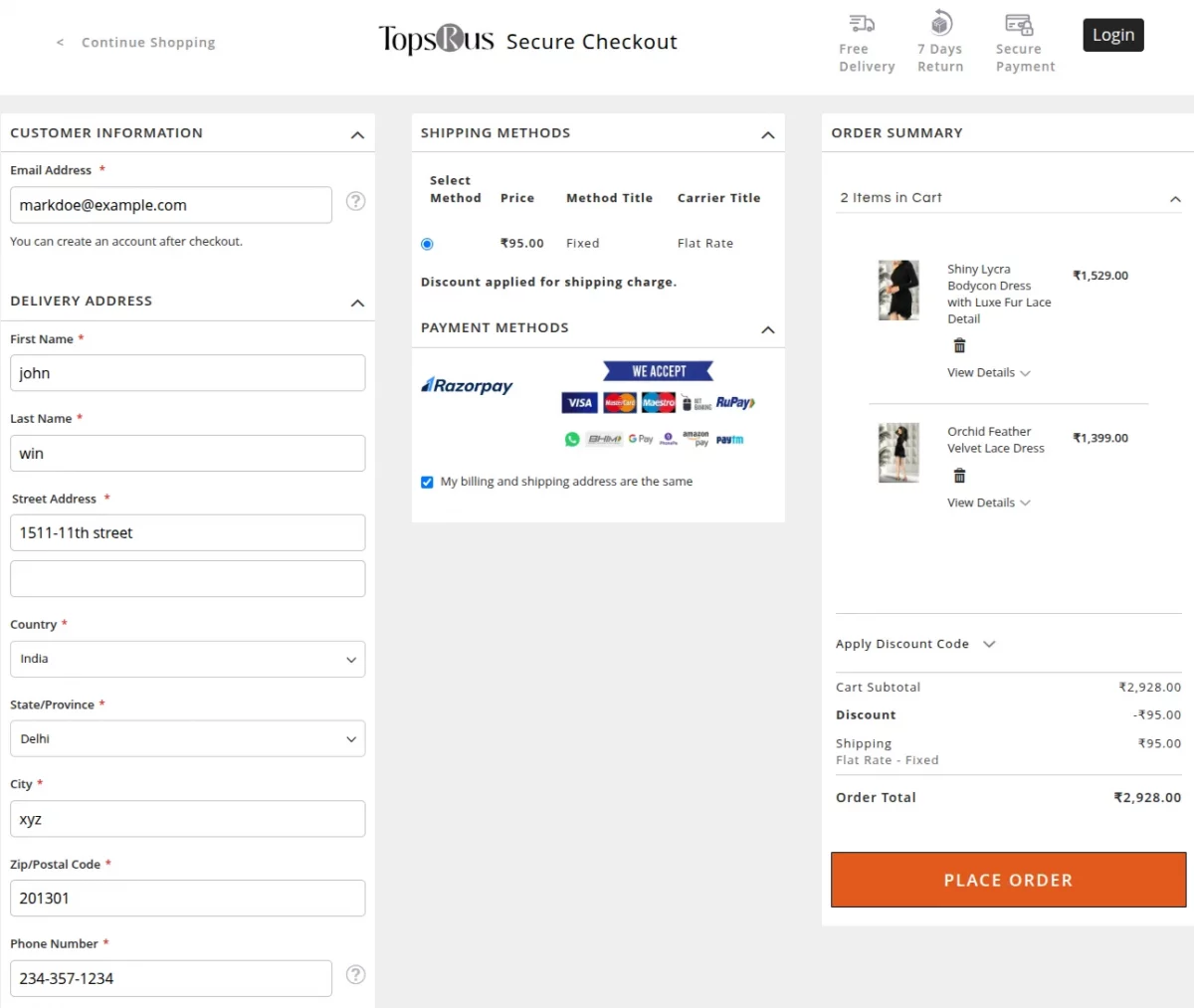Open the help icon beside Phone Number
The width and height of the screenshot is (1194, 1008).
tap(355, 975)
